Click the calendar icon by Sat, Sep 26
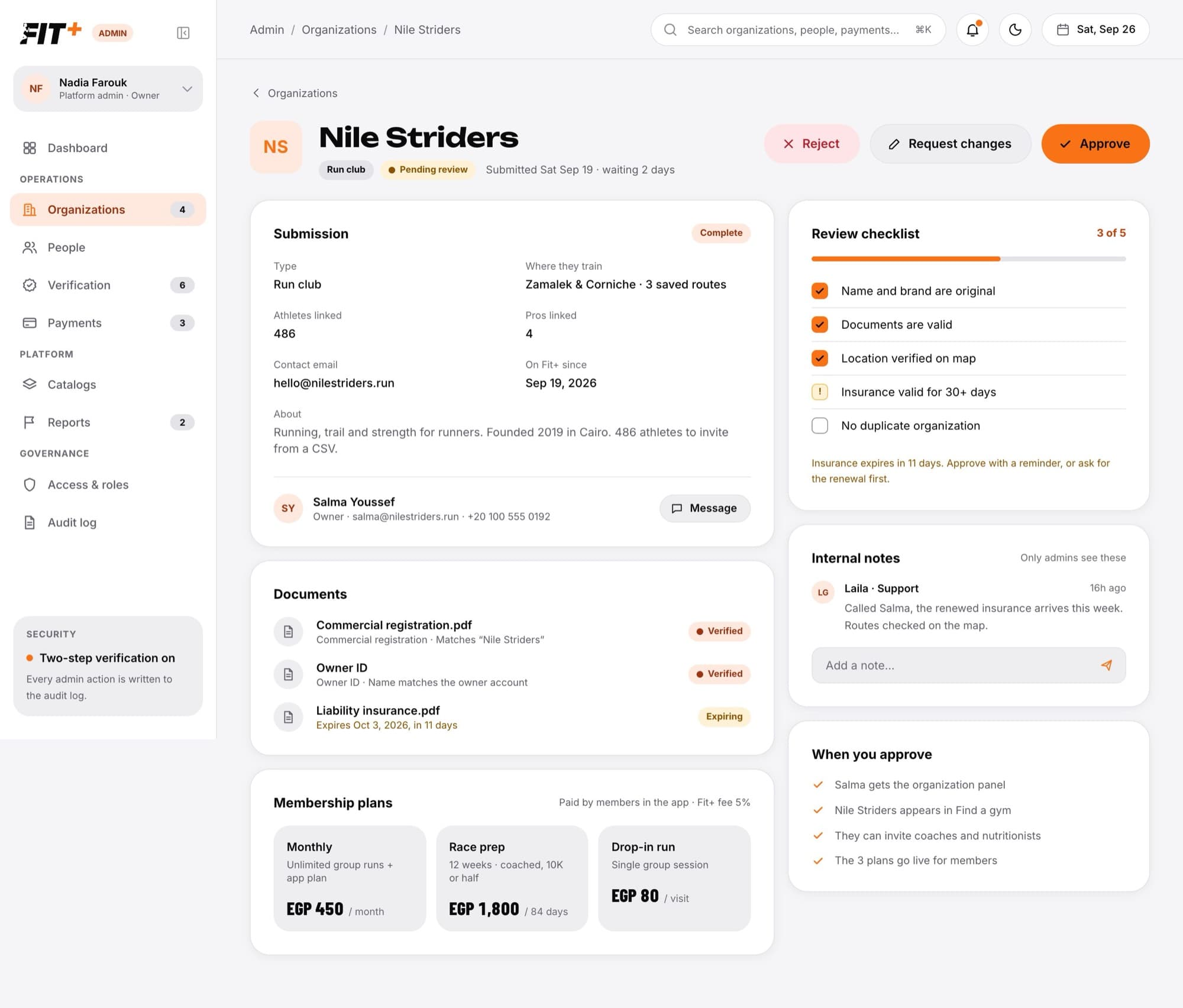 [x=1063, y=30]
